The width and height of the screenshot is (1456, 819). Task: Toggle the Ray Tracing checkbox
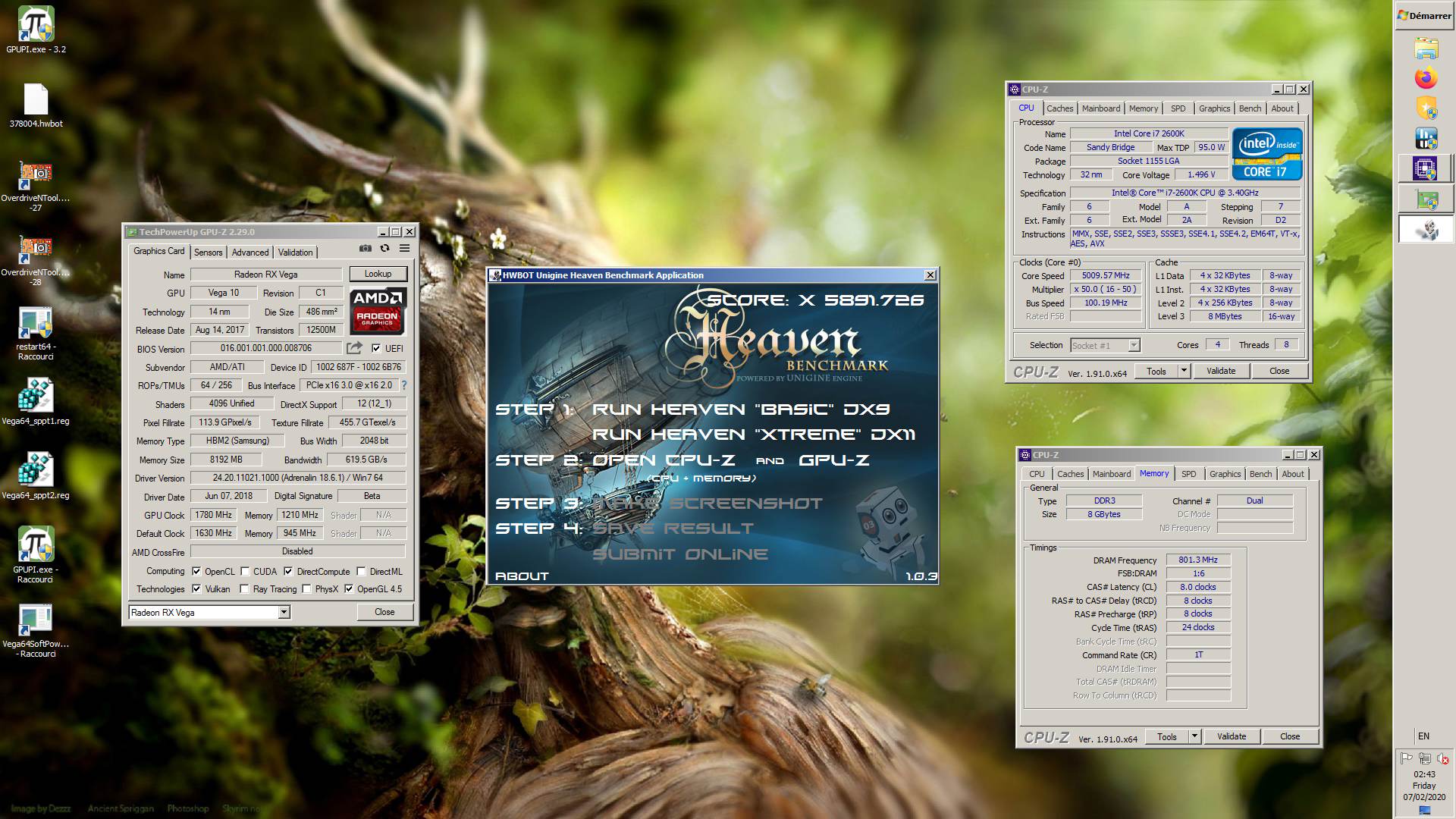(244, 588)
